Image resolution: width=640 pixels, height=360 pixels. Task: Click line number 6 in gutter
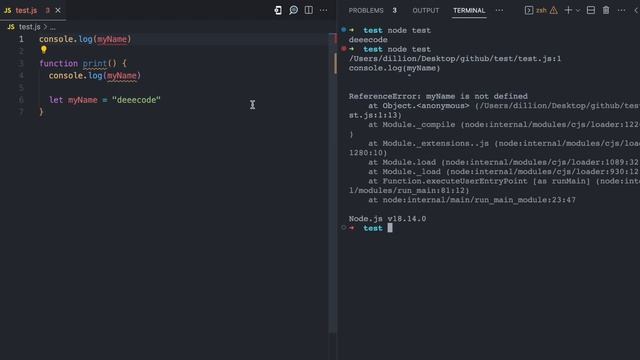[21, 100]
